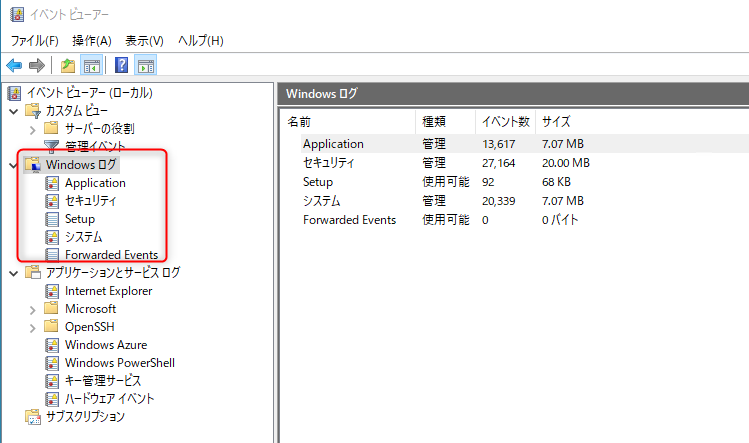Click the Back arrow toolbar icon
This screenshot has width=749, height=443.
pos(14,65)
